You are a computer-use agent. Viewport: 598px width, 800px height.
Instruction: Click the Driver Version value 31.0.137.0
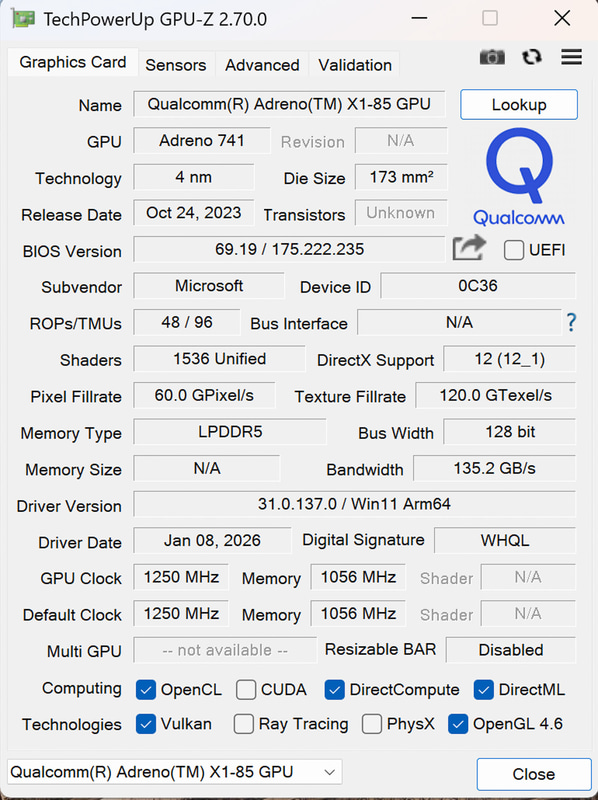pyautogui.click(x=355, y=504)
